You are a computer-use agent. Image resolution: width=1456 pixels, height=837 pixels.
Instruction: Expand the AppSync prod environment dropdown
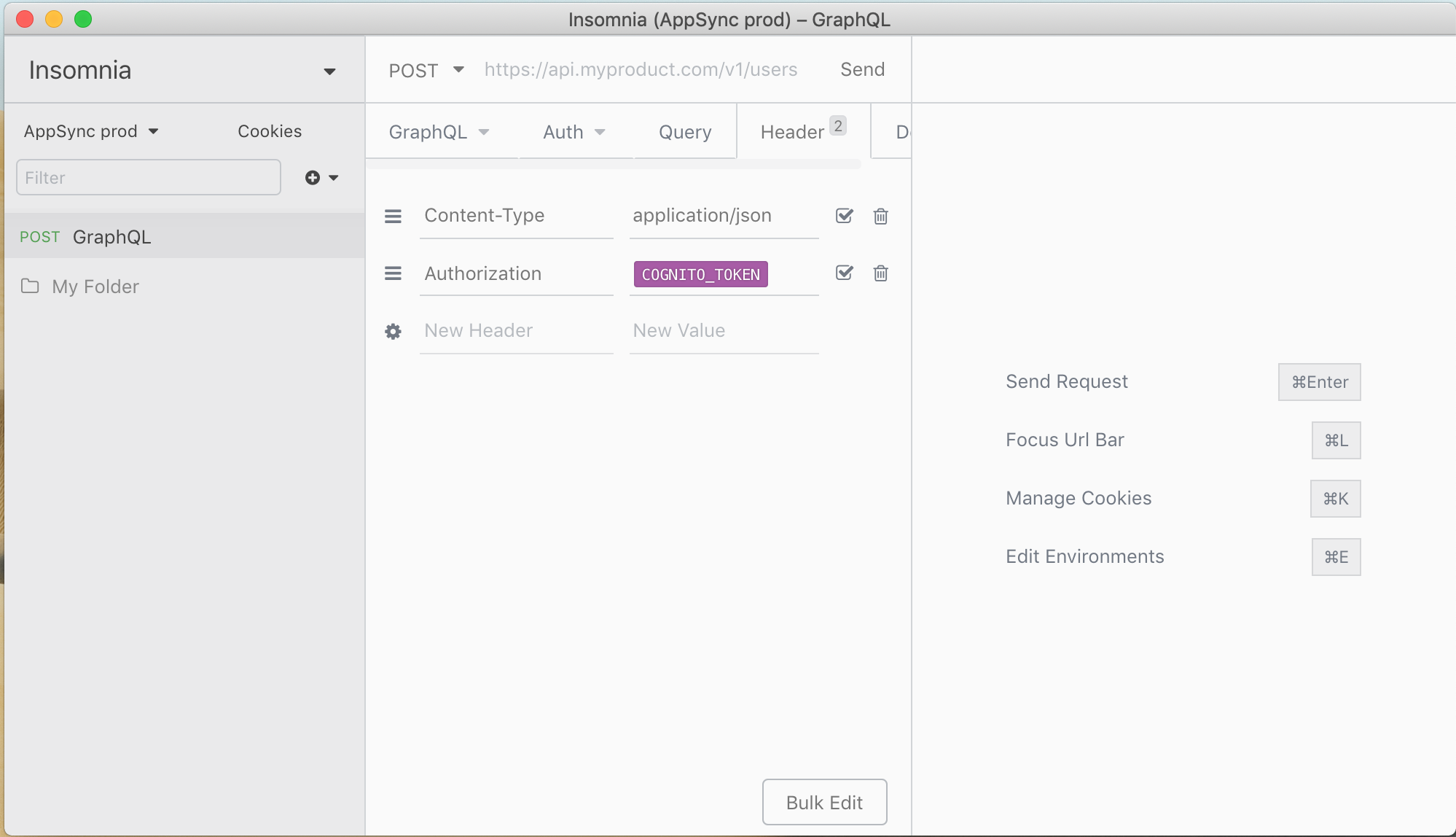click(91, 131)
